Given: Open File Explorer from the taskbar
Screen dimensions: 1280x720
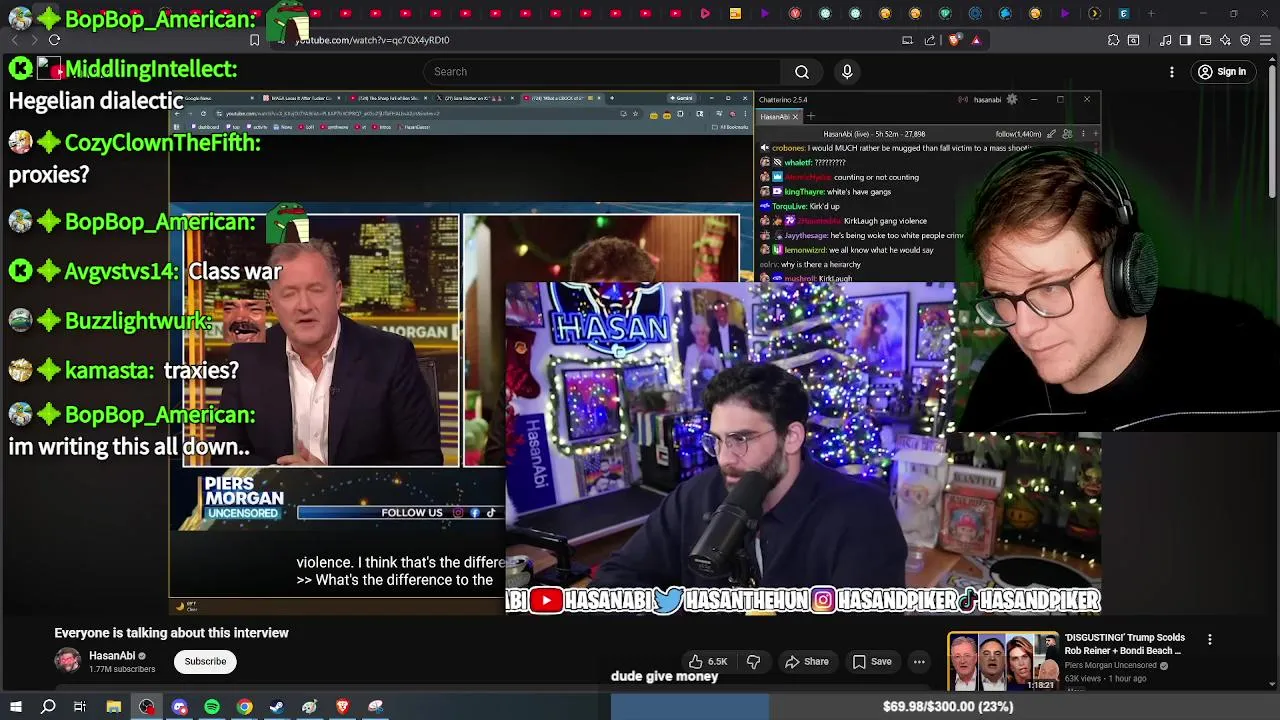Looking at the screenshot, I should pos(114,707).
